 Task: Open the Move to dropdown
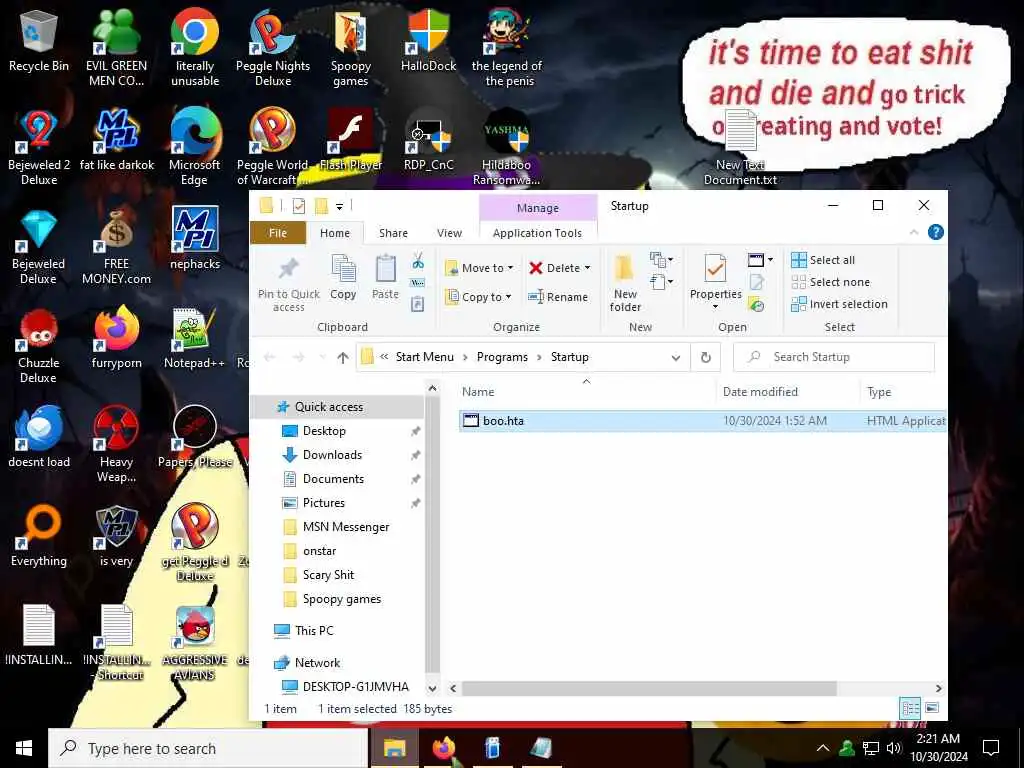tap(479, 268)
